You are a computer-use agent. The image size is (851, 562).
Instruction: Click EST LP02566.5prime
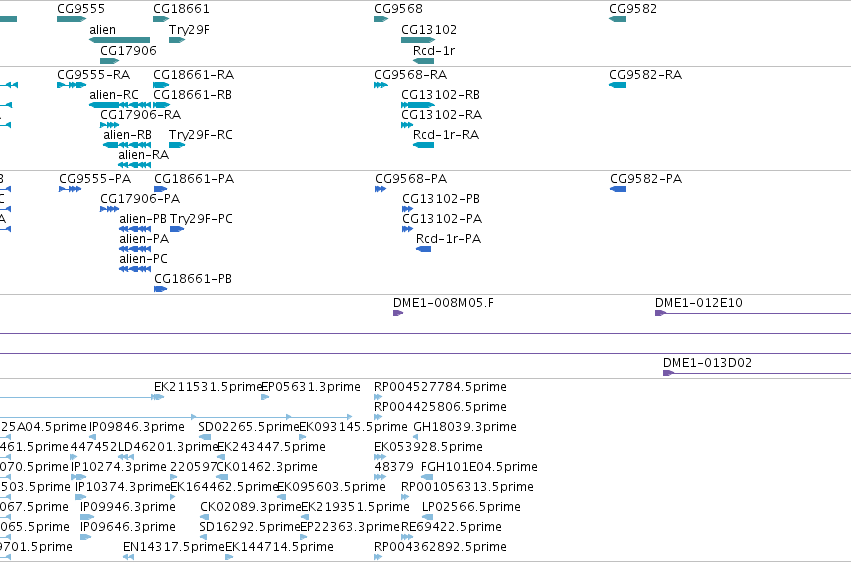click(x=428, y=517)
